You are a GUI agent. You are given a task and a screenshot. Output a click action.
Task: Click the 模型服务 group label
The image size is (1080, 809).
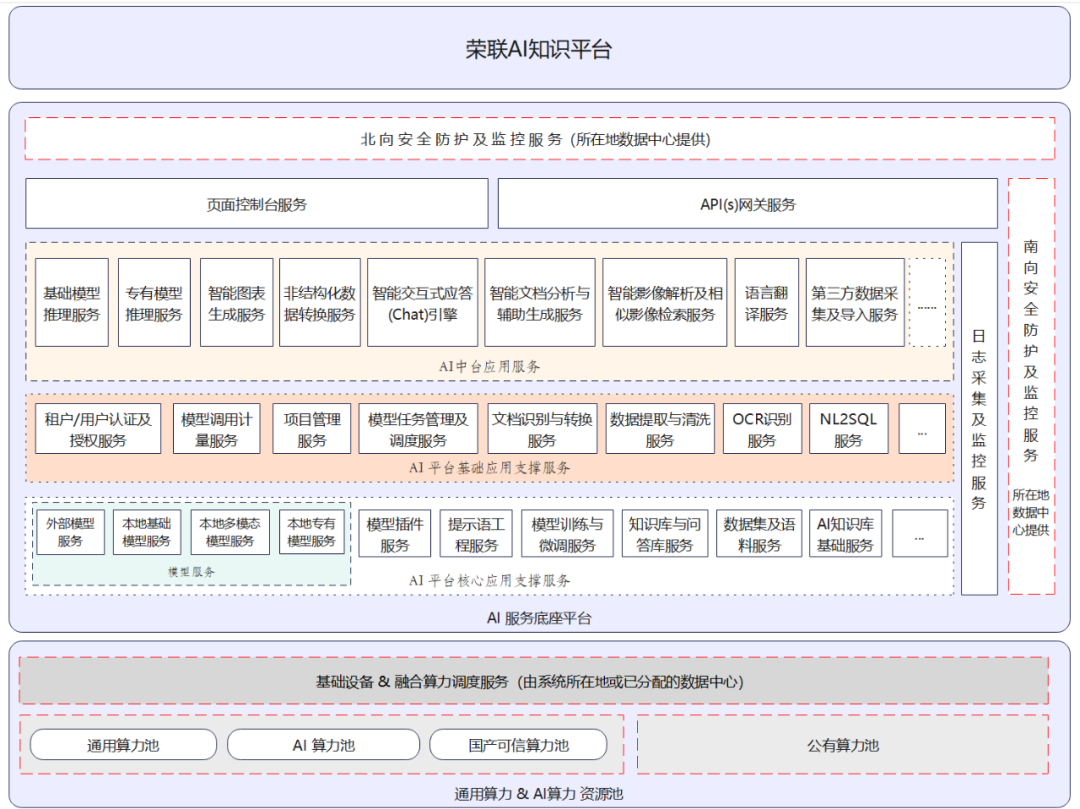tap(191, 572)
